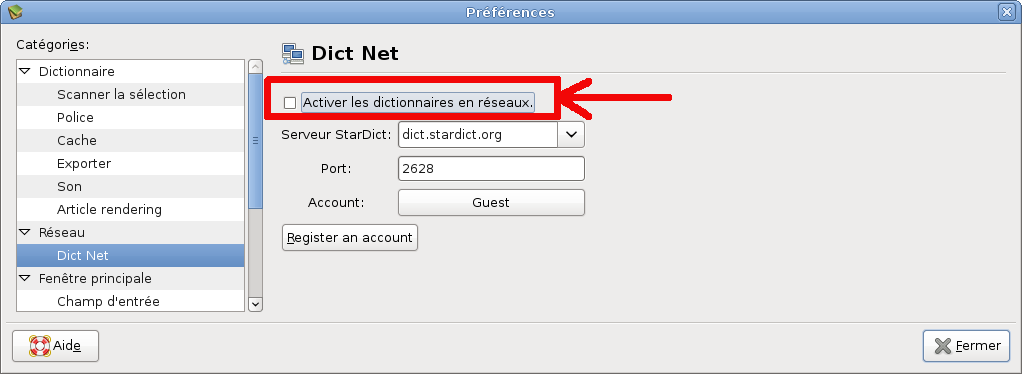Click the Port input field
Viewport: 1022px width, 374px height.
(491, 168)
